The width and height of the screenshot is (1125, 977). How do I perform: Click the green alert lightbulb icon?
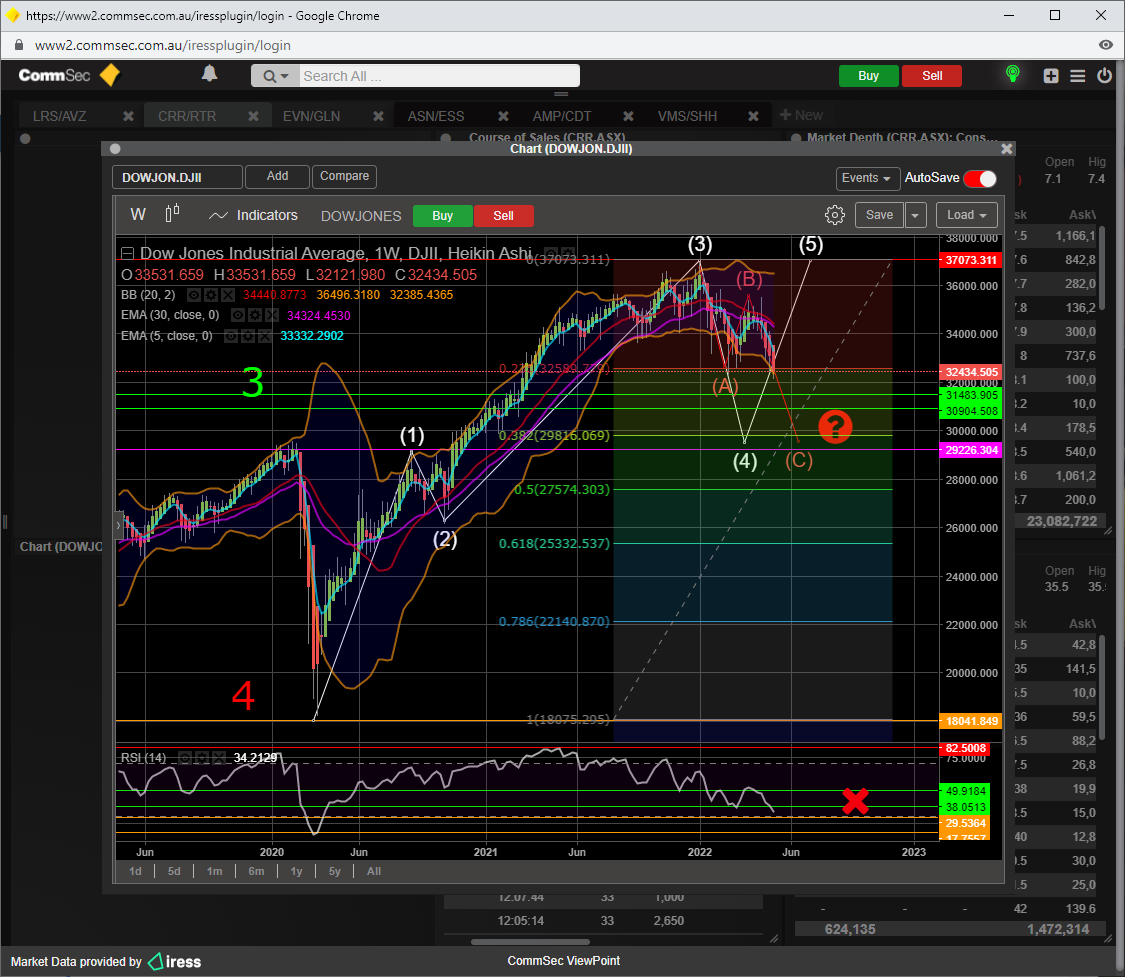1012,75
